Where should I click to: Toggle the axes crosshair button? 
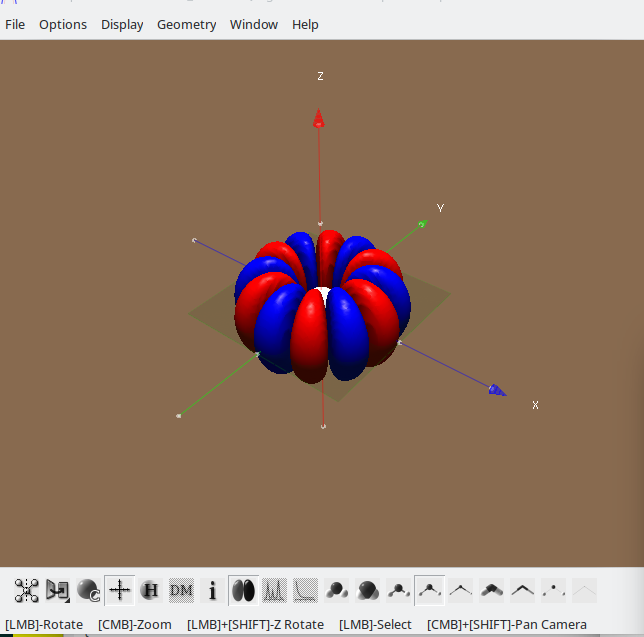point(119,590)
